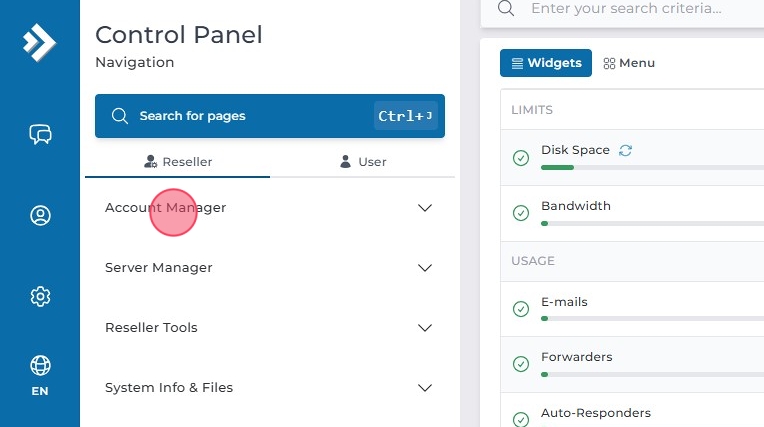Select the Reseller tab
The width and height of the screenshot is (764, 427).
point(178,161)
